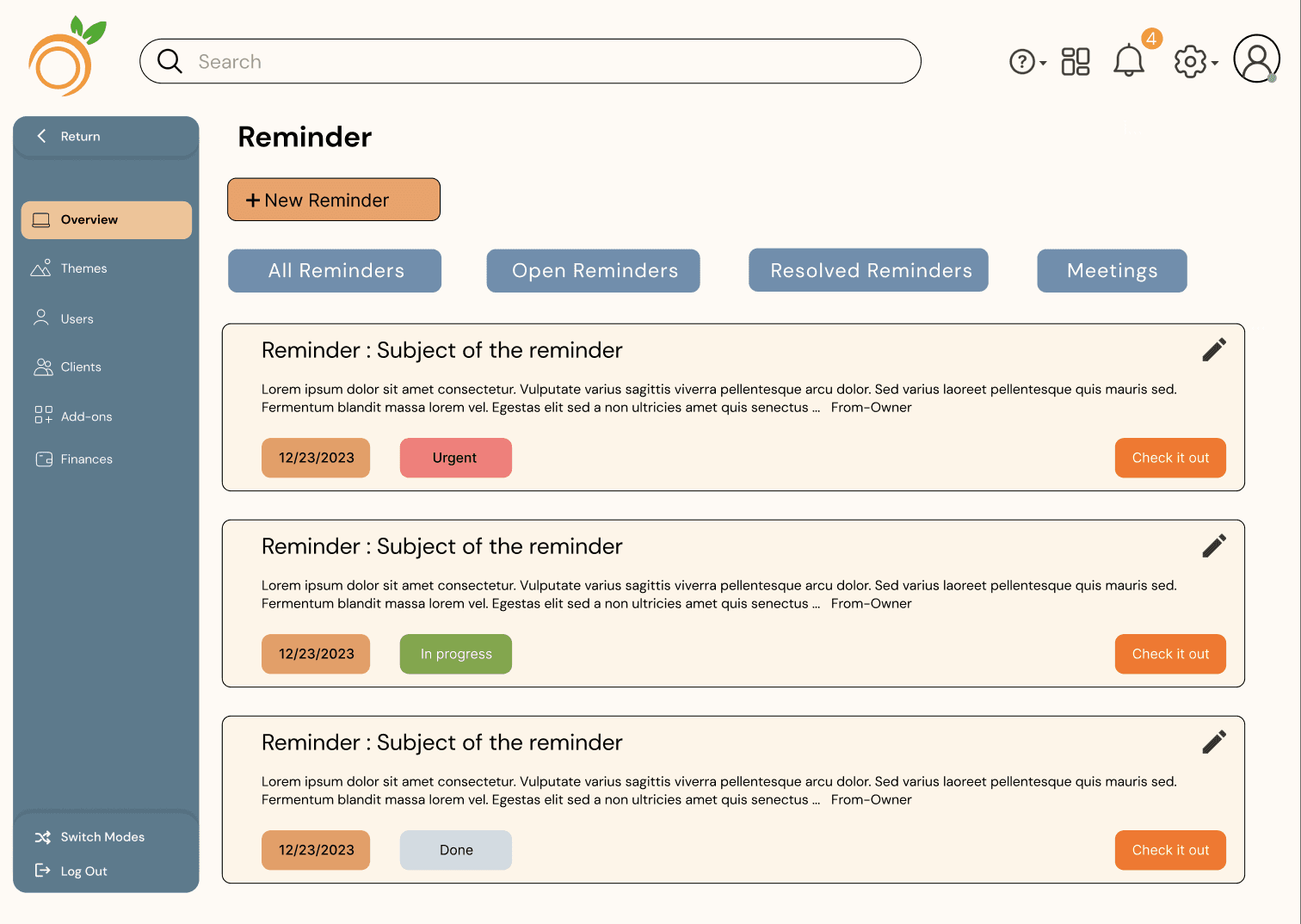Select the Resolved Reminders tab
1301x924 pixels.
pyautogui.click(x=869, y=270)
